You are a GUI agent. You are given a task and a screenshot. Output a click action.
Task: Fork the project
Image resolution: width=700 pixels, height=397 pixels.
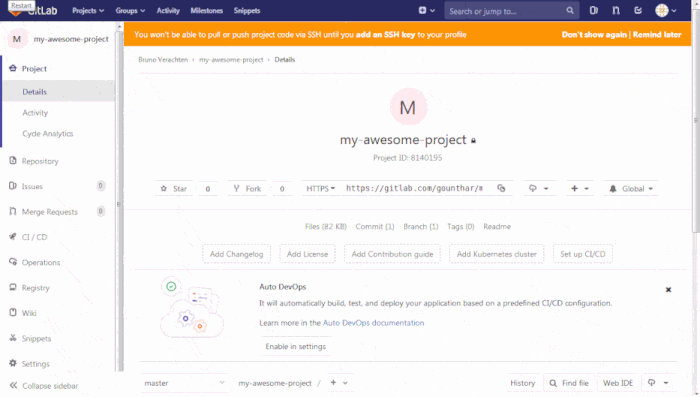coord(247,188)
